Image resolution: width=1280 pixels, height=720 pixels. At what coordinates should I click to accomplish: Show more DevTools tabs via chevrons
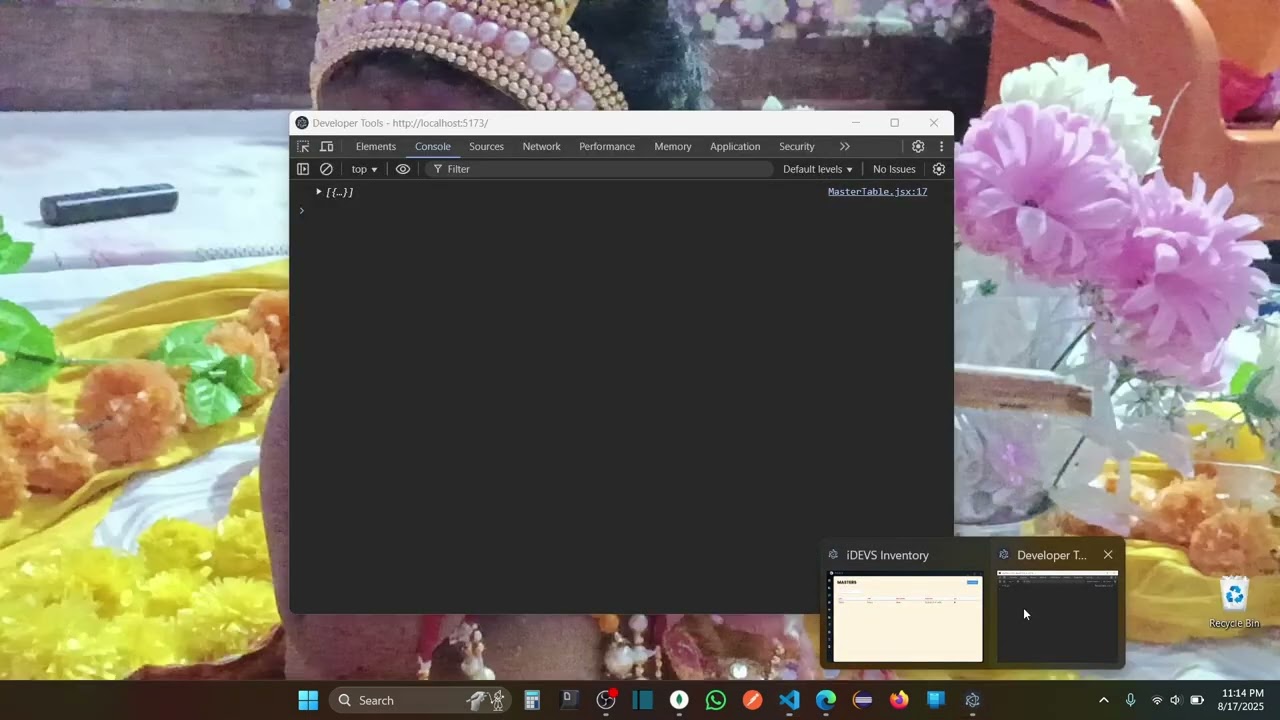point(845,146)
